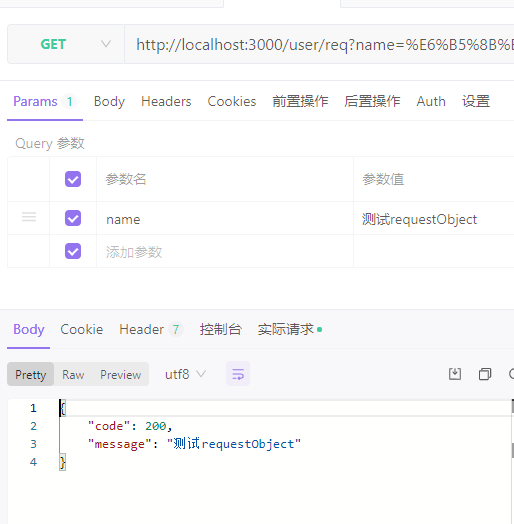514x524 pixels.
Task: Toggle checkbox in the 添加参数 row
Action: pyautogui.click(x=73, y=251)
